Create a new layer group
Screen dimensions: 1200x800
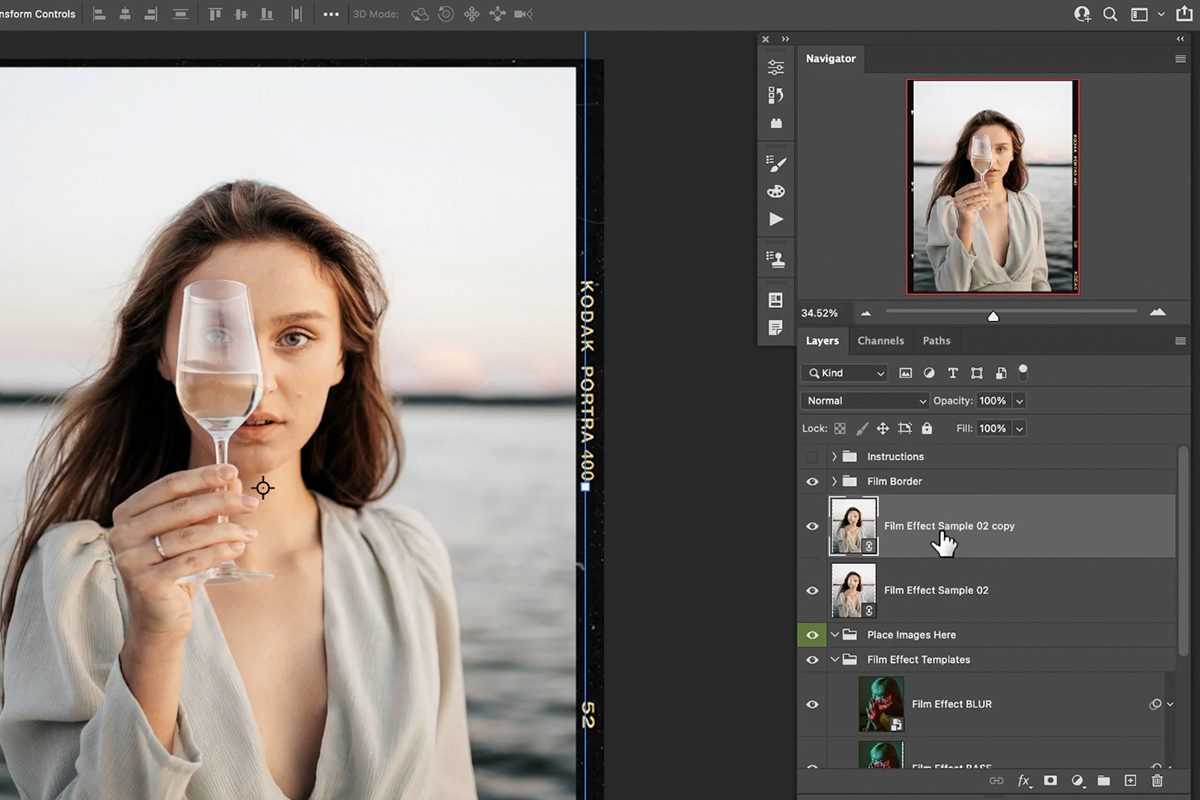pos(1103,780)
